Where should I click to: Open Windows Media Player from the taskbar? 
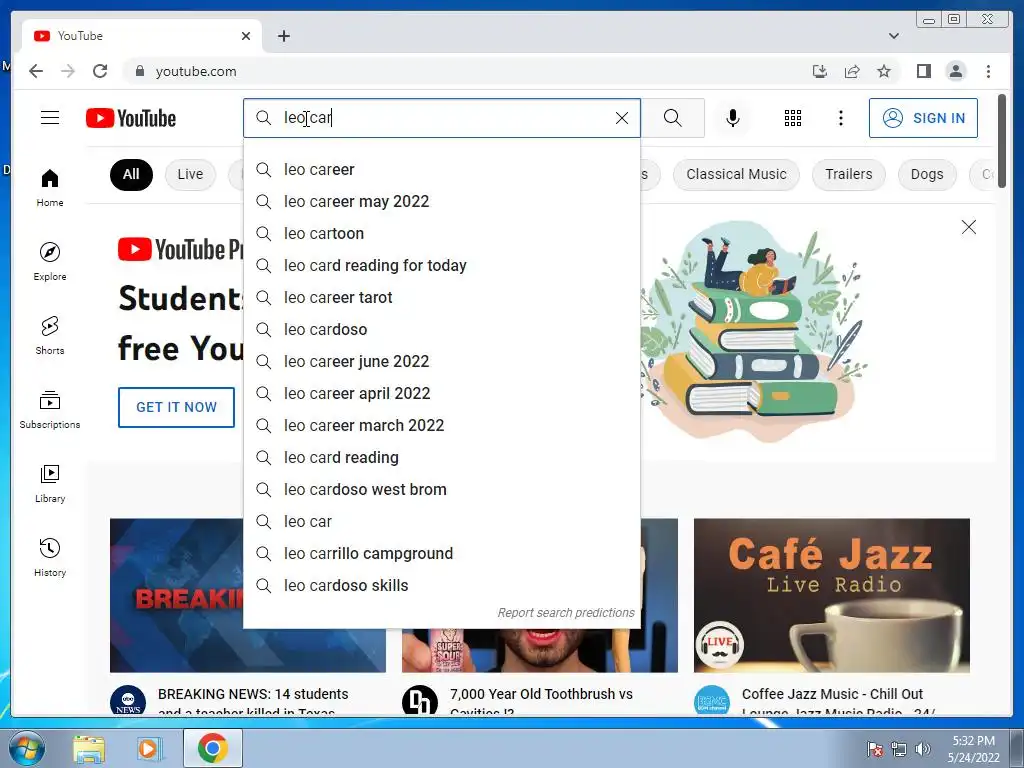tap(150, 748)
